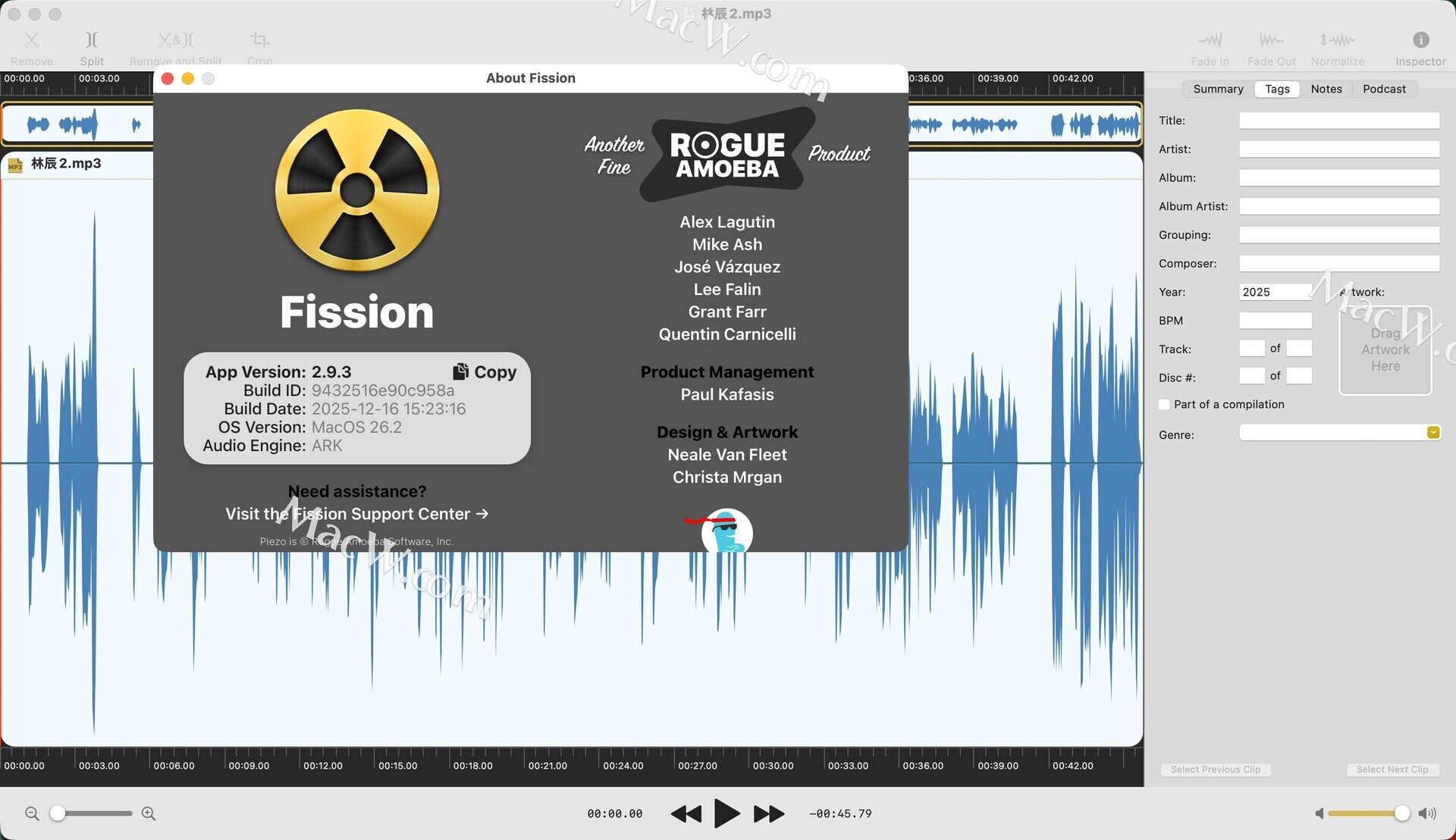Enable Part of a compilation checkbox

pyautogui.click(x=1164, y=405)
